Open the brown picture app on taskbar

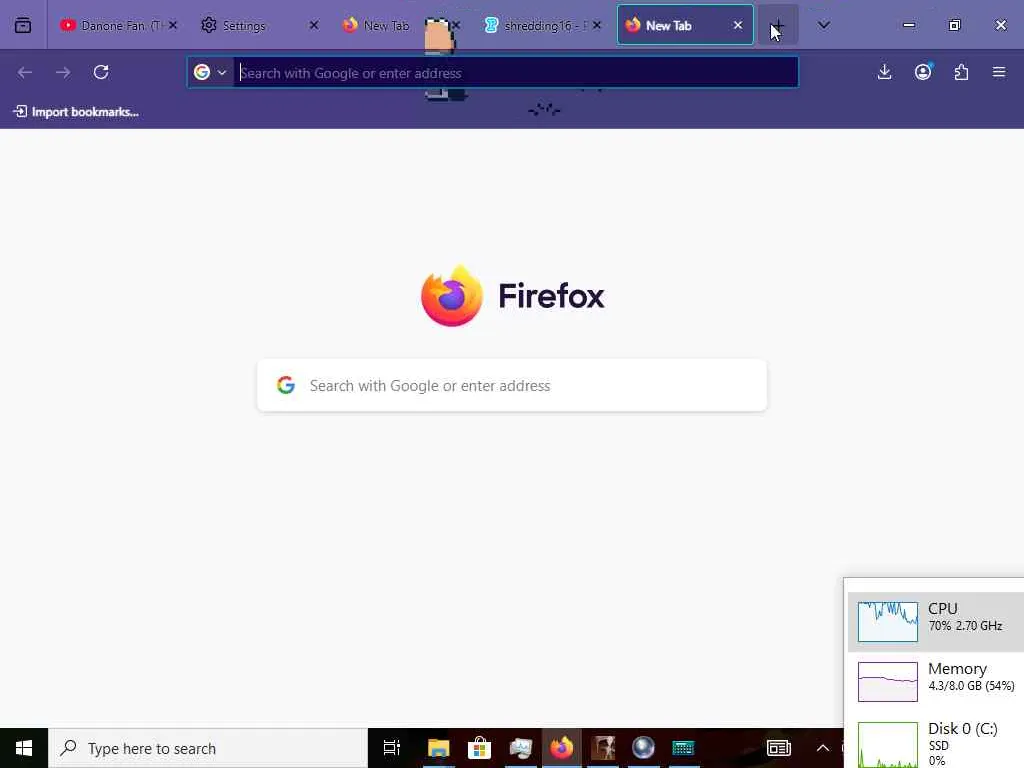tap(603, 748)
